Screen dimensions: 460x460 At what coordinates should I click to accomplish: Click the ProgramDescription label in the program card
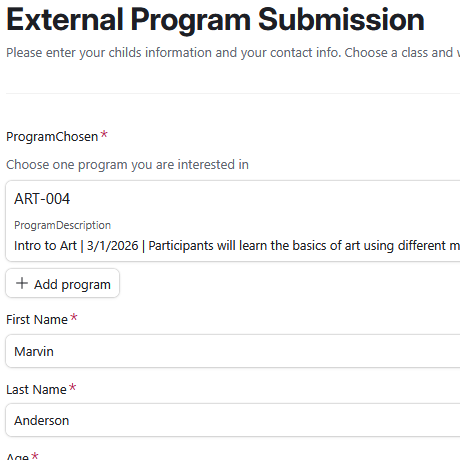pos(62,225)
